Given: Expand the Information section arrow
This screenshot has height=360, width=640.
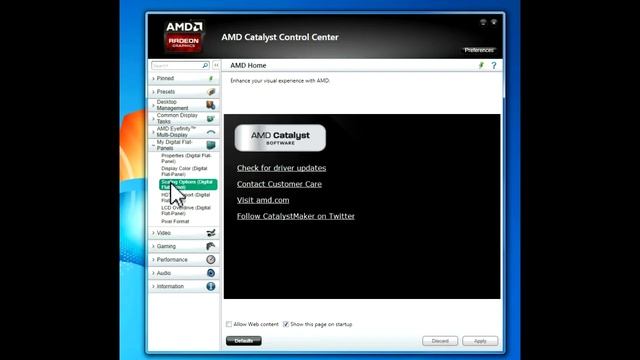Looking at the screenshot, I should [x=153, y=287].
